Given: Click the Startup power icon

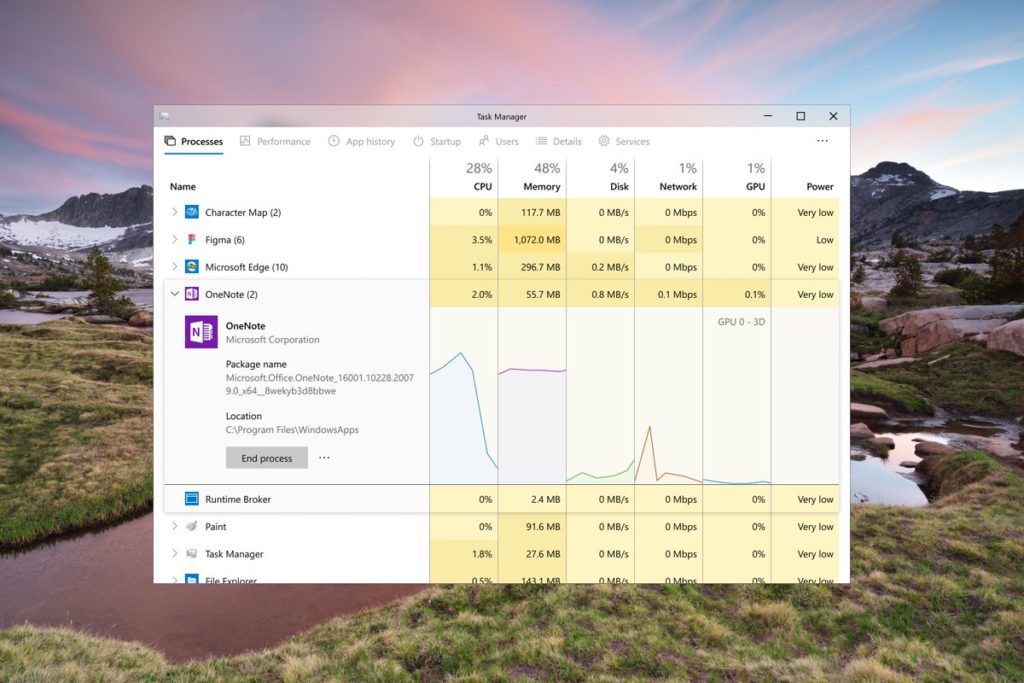Looking at the screenshot, I should pyautogui.click(x=416, y=141).
